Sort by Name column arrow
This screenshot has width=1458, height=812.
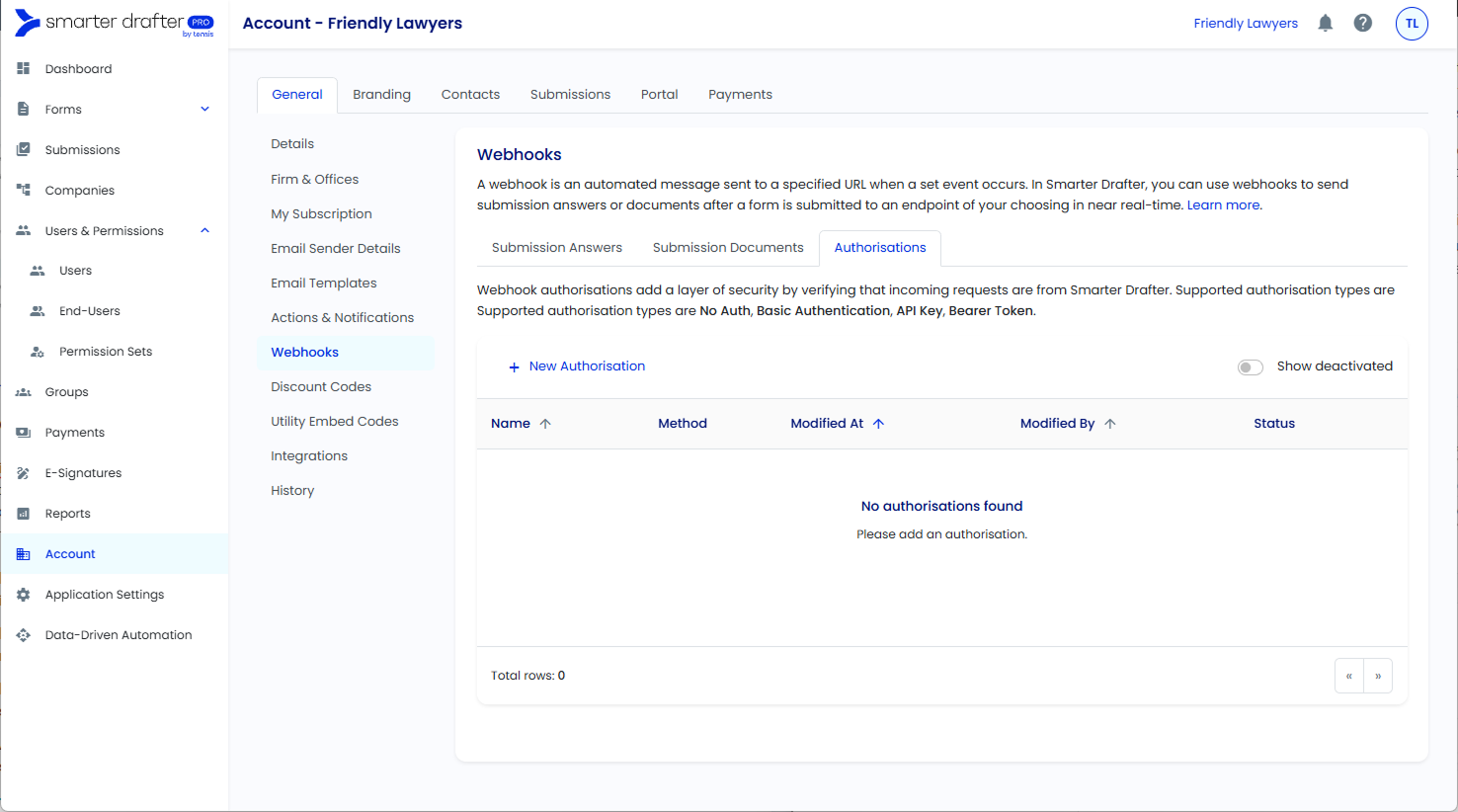[x=545, y=424]
